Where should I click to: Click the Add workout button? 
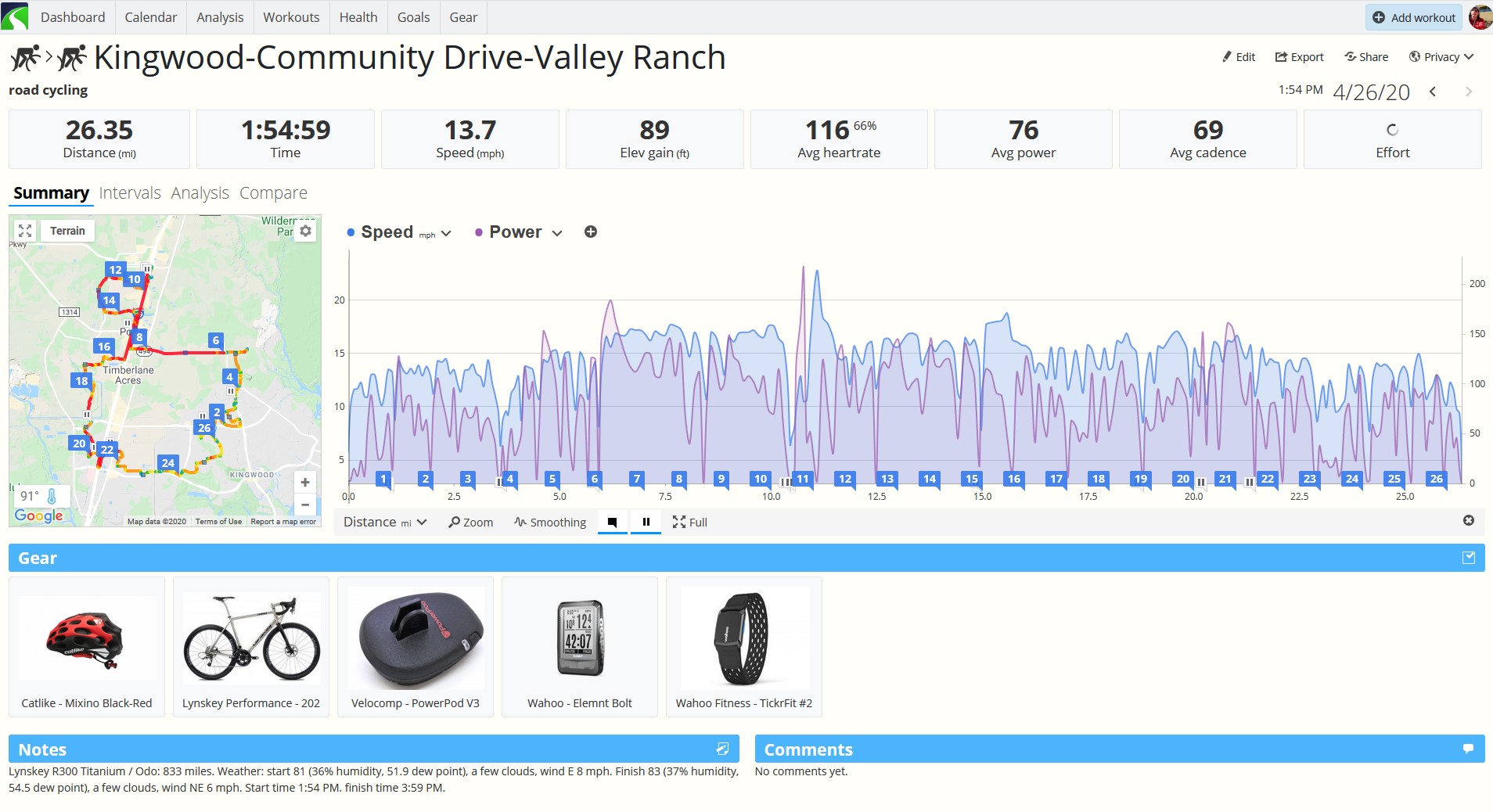1415,17
